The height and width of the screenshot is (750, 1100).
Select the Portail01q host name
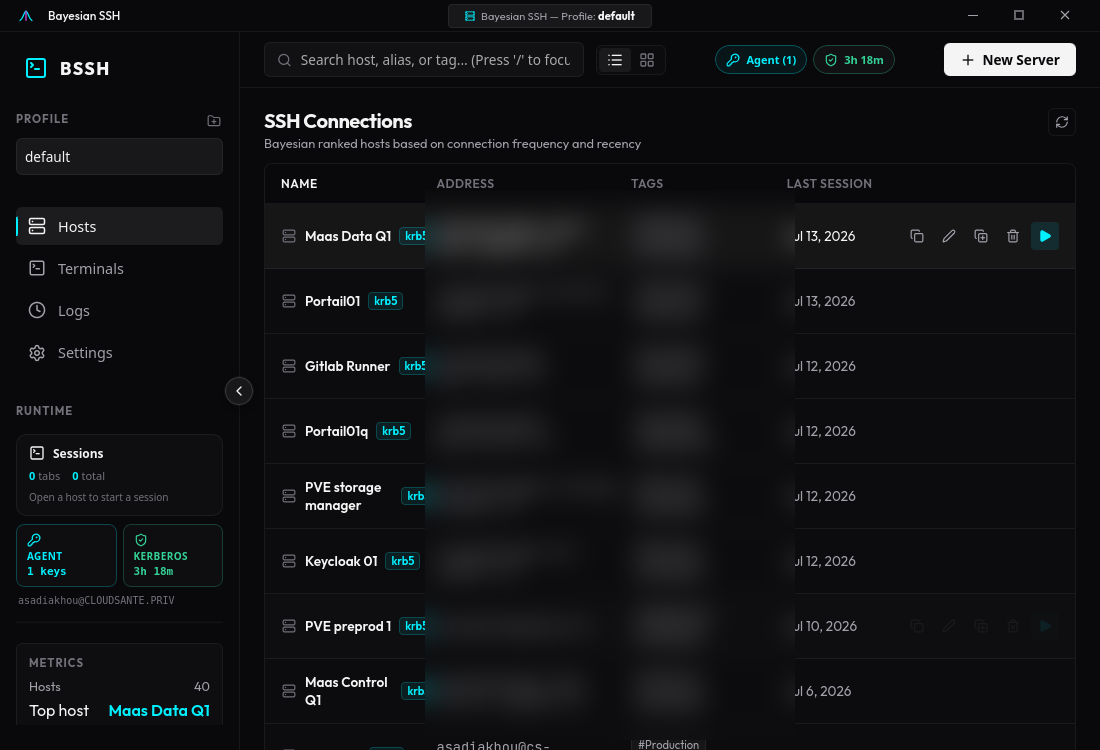[x=336, y=431]
